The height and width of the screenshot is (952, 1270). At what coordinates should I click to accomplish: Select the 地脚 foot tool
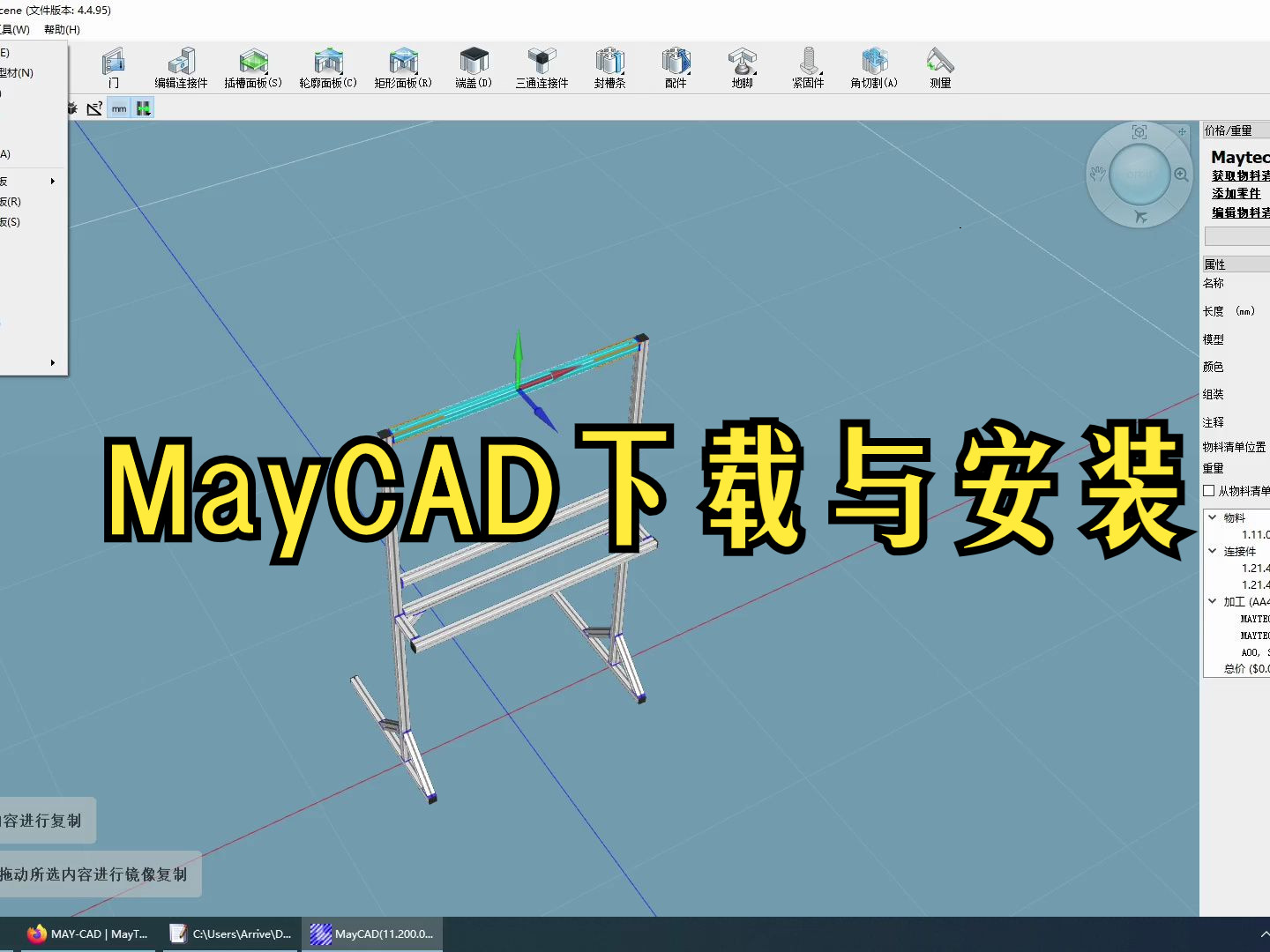(742, 68)
